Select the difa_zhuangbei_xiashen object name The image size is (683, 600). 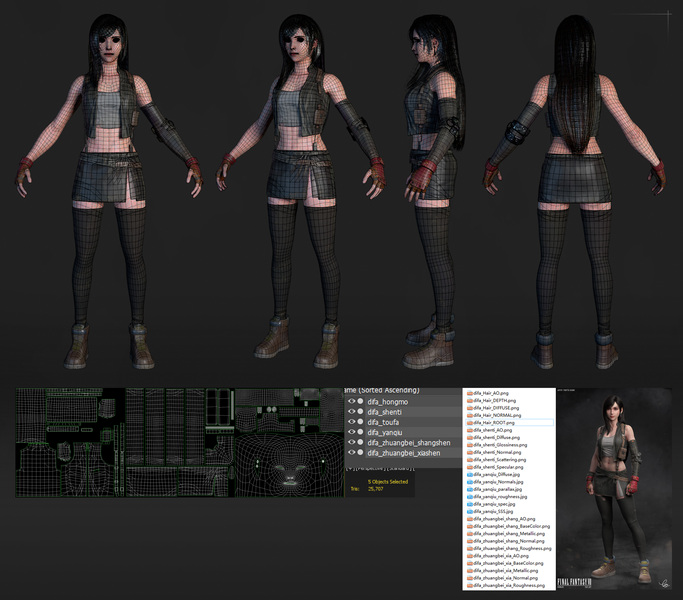tap(404, 453)
